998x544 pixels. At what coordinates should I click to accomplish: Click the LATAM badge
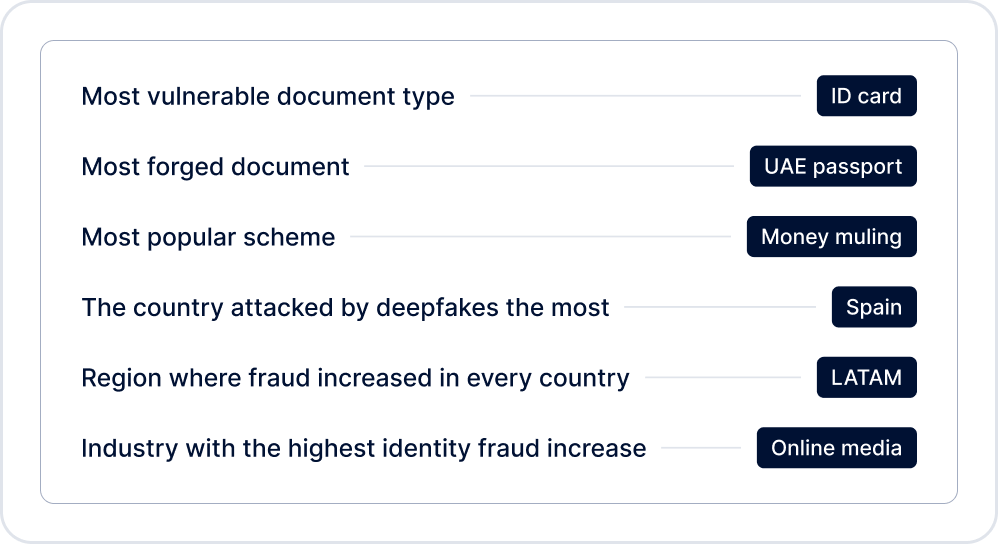[866, 378]
